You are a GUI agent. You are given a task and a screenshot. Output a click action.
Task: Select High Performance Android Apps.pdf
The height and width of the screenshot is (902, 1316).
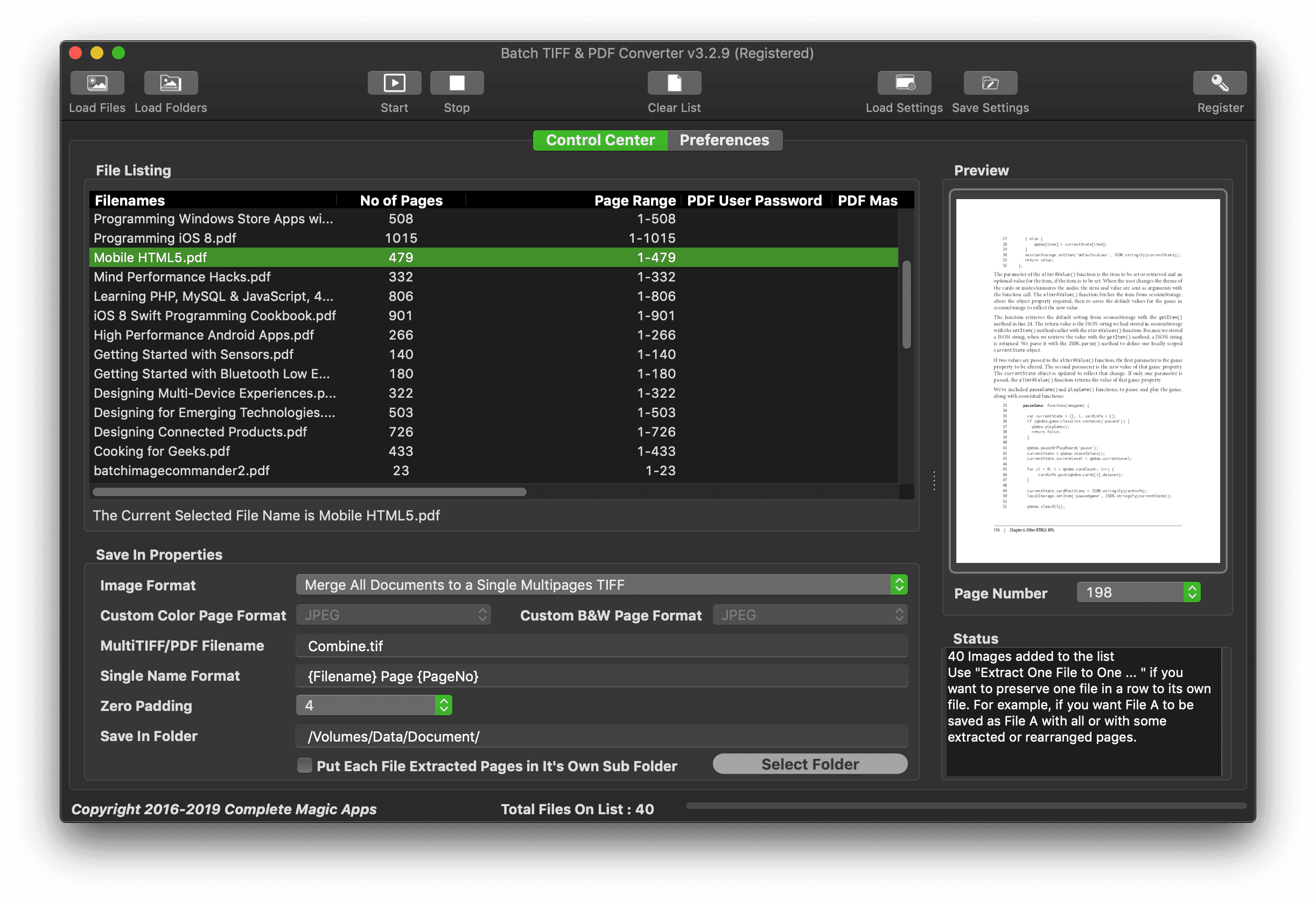[493, 335]
